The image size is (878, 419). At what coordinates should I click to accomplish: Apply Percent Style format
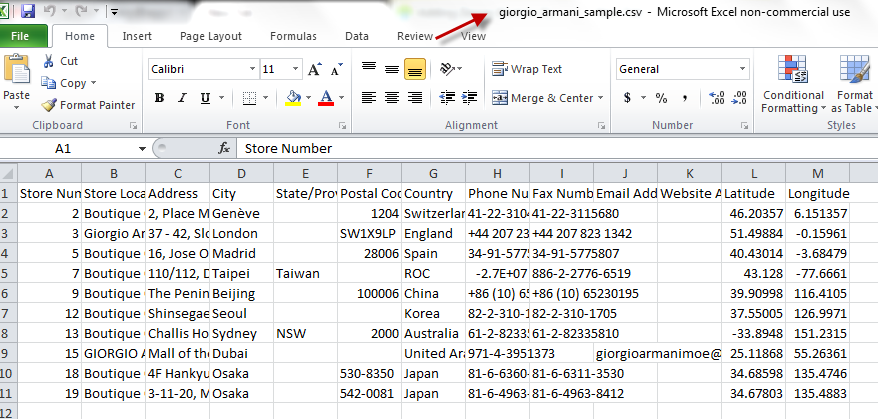tap(661, 98)
